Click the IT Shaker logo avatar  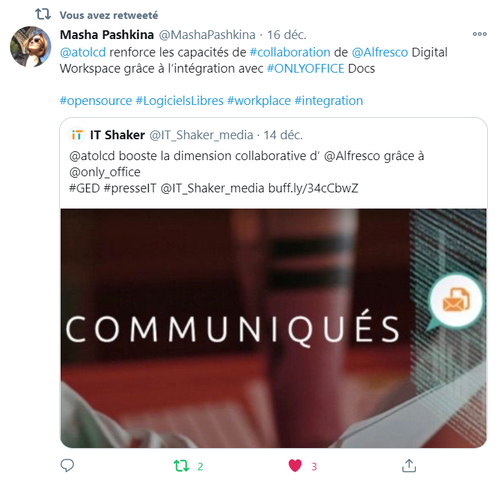[x=77, y=135]
